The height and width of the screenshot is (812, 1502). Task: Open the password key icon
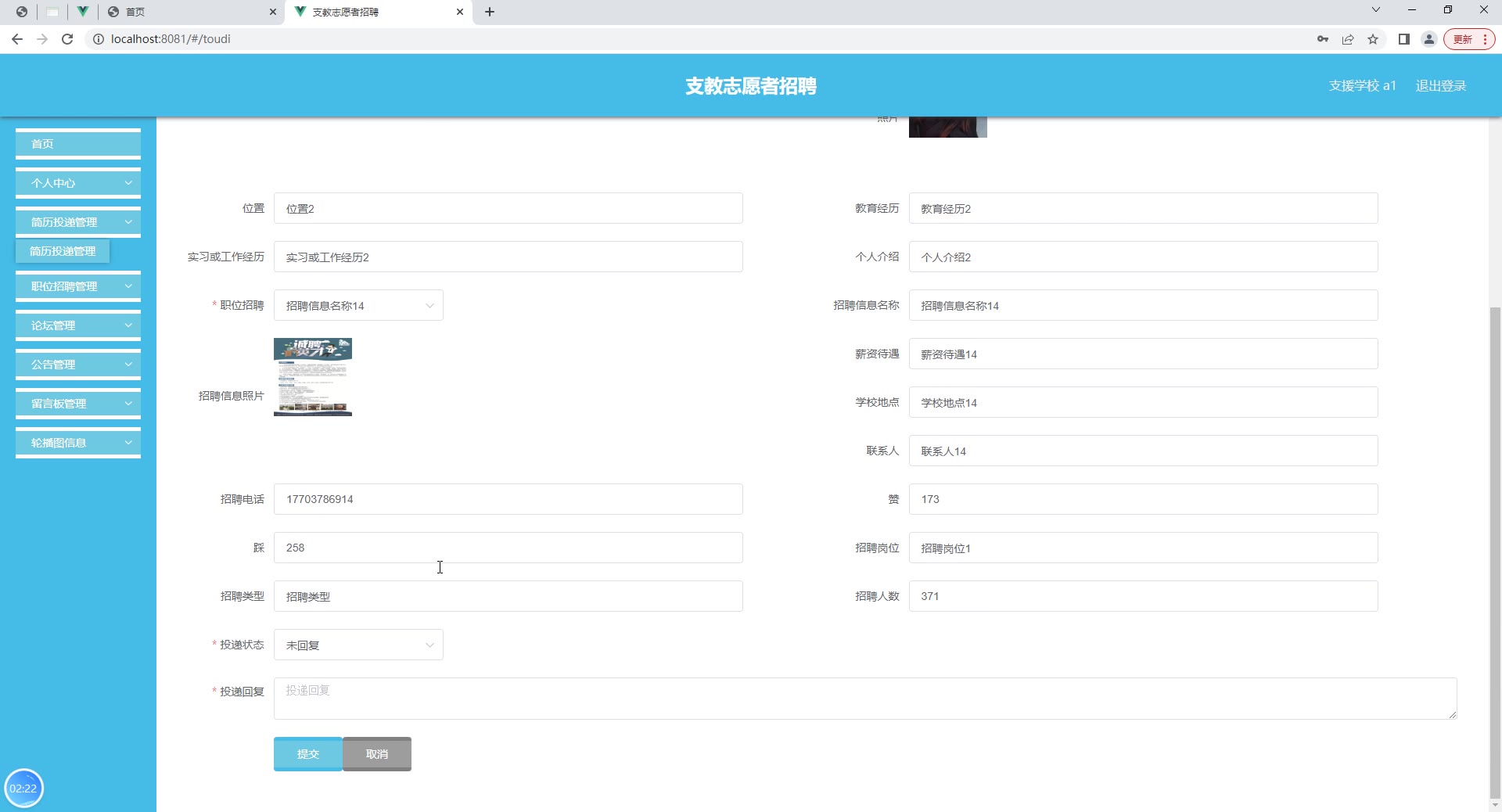pyautogui.click(x=1323, y=39)
